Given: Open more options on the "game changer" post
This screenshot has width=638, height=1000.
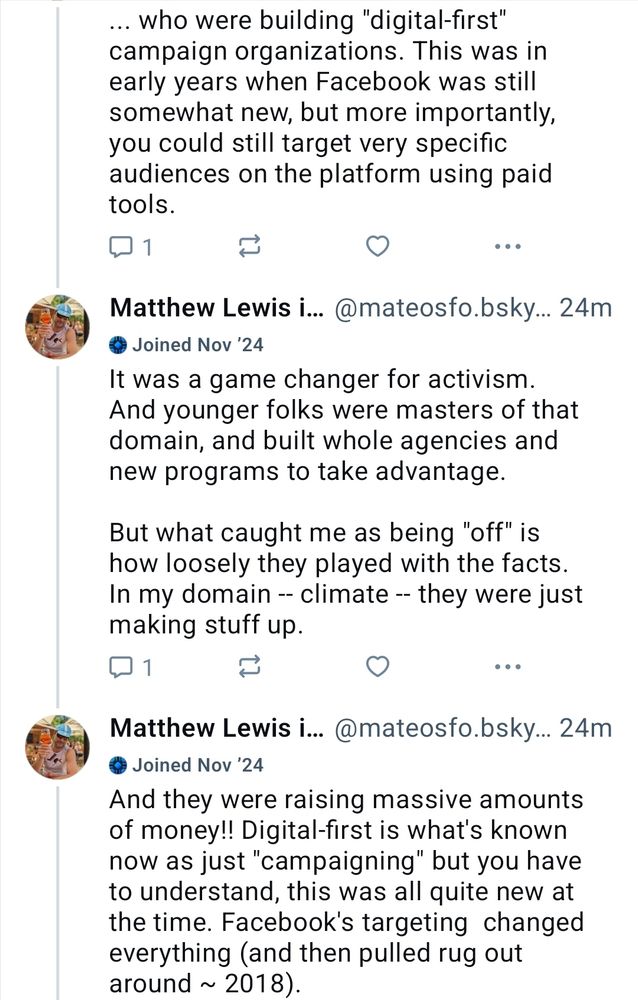Looking at the screenshot, I should 507,666.
